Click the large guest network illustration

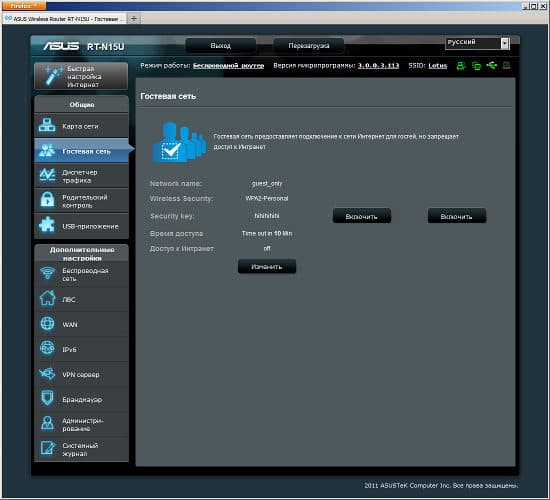[179, 142]
